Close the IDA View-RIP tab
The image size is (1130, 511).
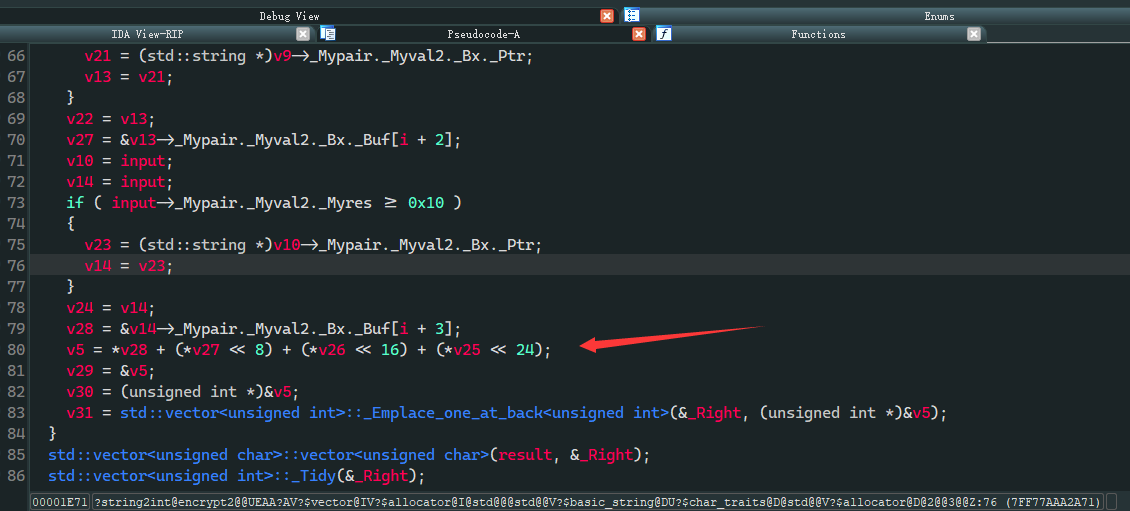click(x=303, y=34)
